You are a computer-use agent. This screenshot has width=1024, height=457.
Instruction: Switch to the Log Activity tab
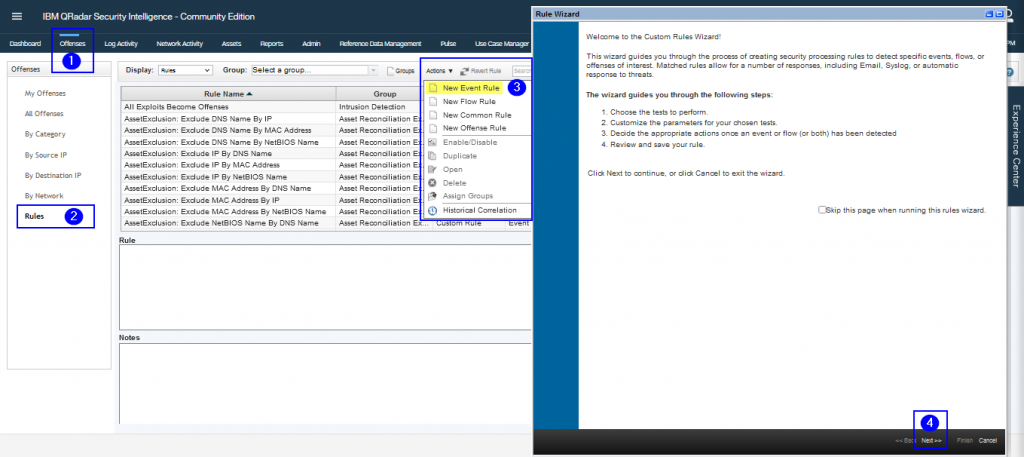click(121, 44)
